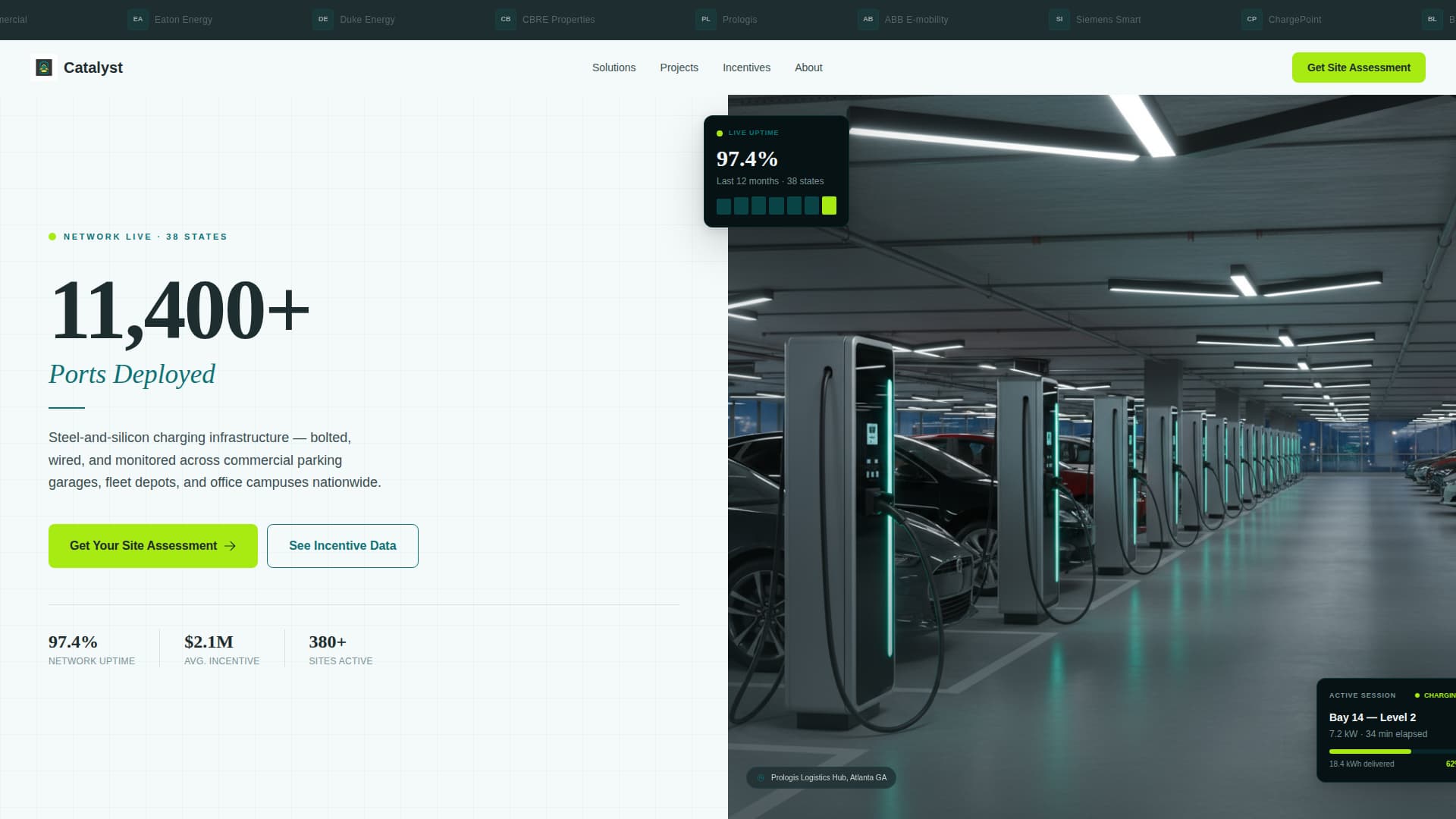The image size is (1456, 819).
Task: Click the $2.1M Avg. Incentive stat
Action: tap(221, 650)
